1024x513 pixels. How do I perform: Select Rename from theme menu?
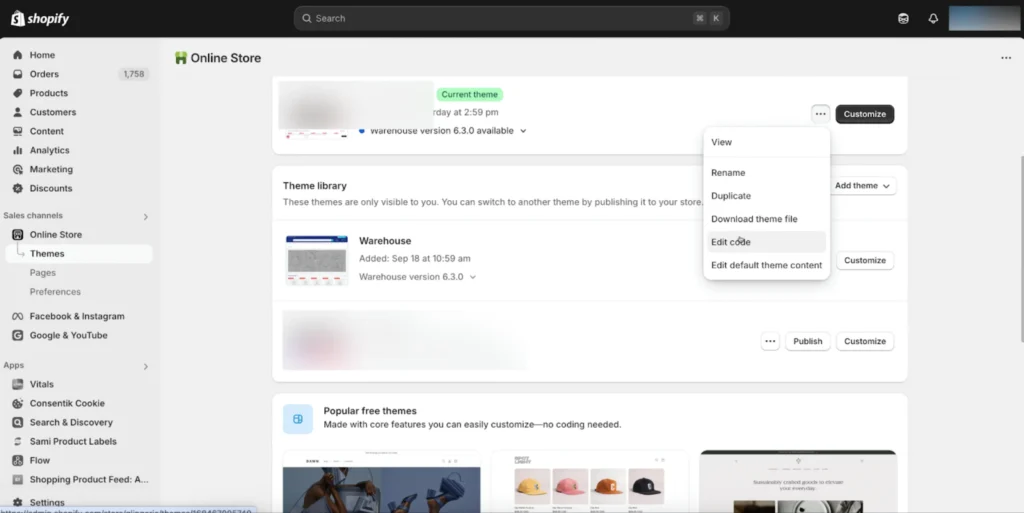[x=767, y=172]
